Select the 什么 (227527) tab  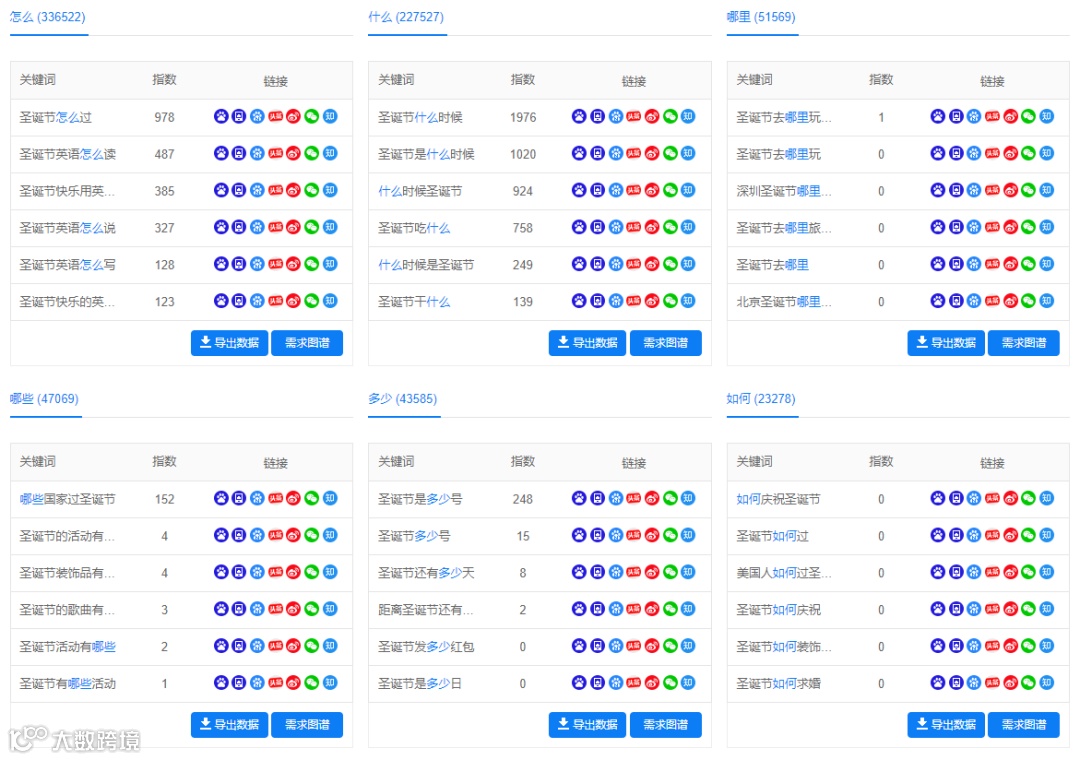pyautogui.click(x=406, y=17)
